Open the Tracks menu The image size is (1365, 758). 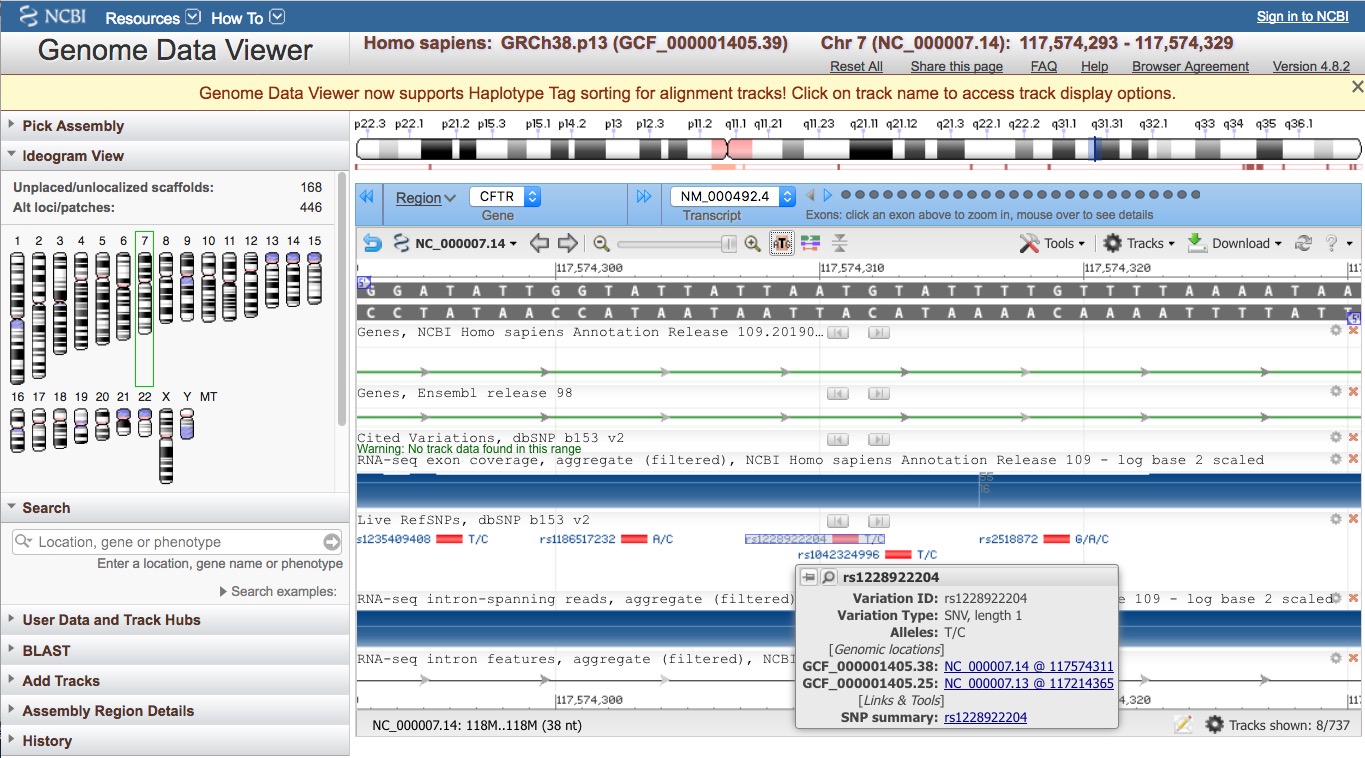click(x=1137, y=243)
